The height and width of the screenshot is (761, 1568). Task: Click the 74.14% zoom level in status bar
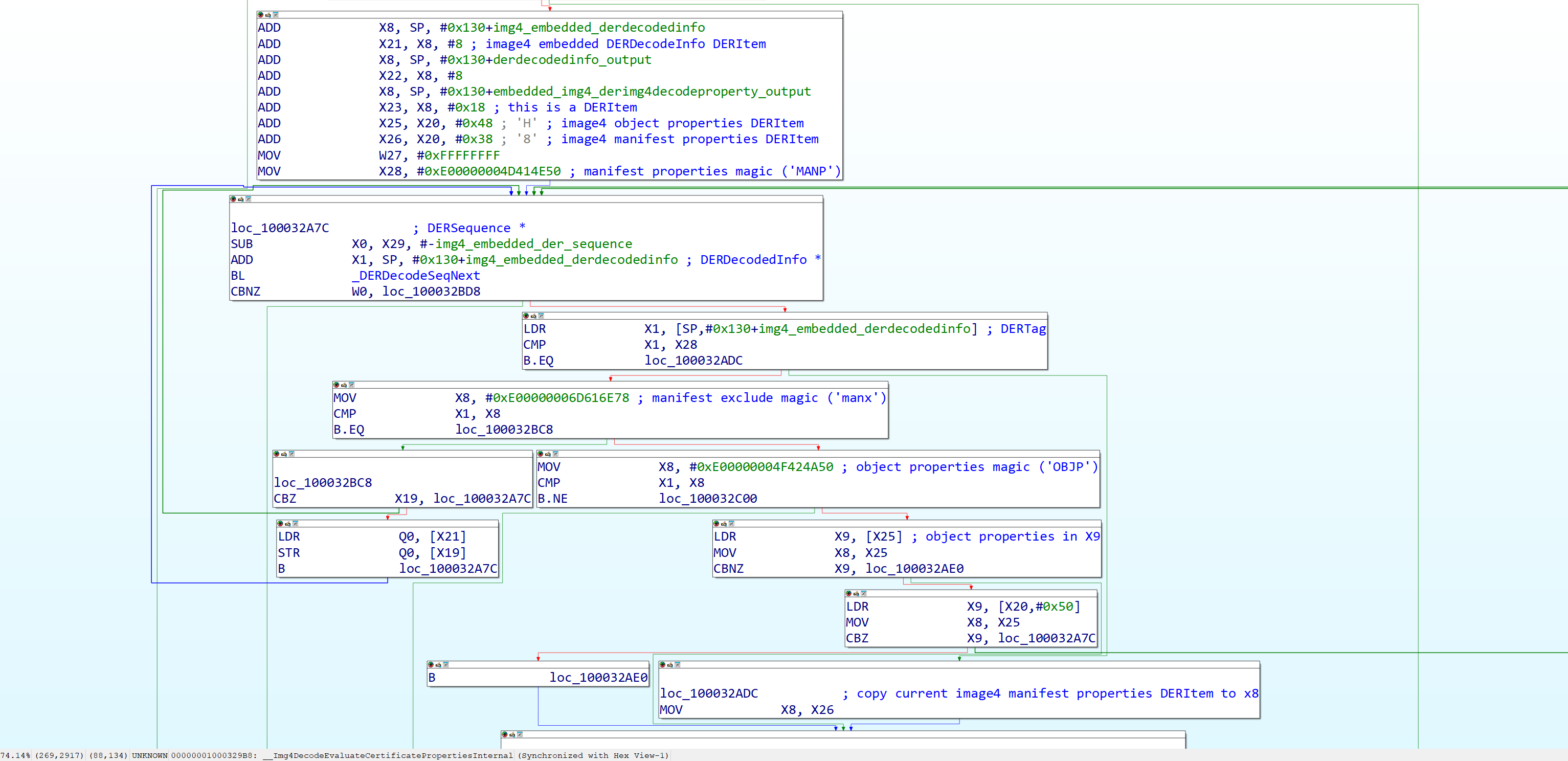[x=15, y=755]
